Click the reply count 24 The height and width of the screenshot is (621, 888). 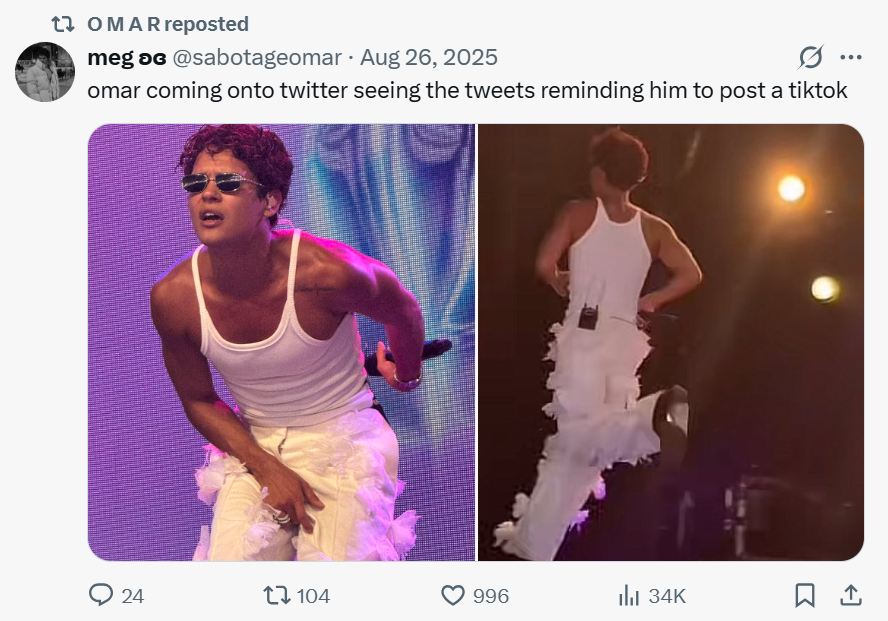coord(132,596)
